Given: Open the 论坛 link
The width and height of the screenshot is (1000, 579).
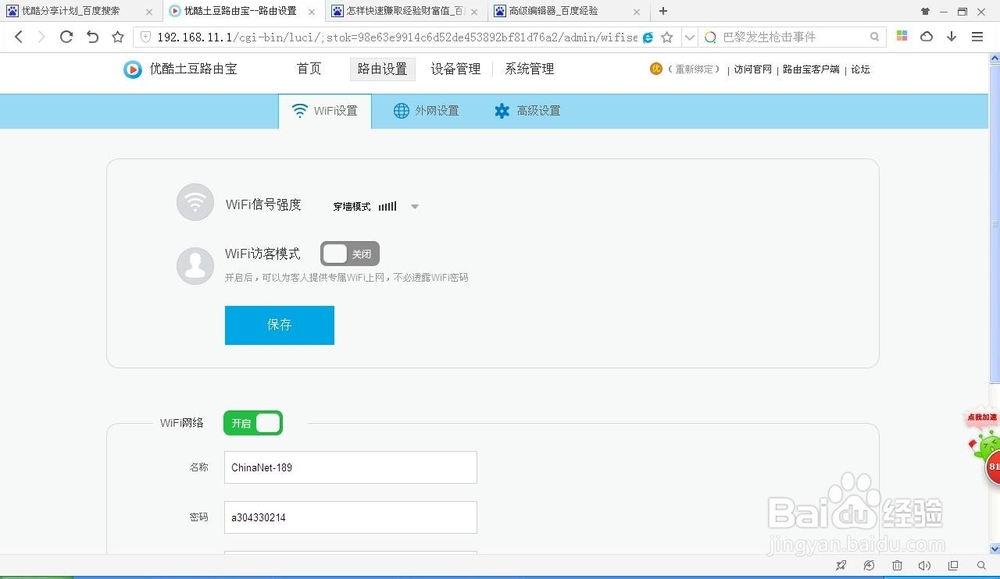Looking at the screenshot, I should (860, 69).
